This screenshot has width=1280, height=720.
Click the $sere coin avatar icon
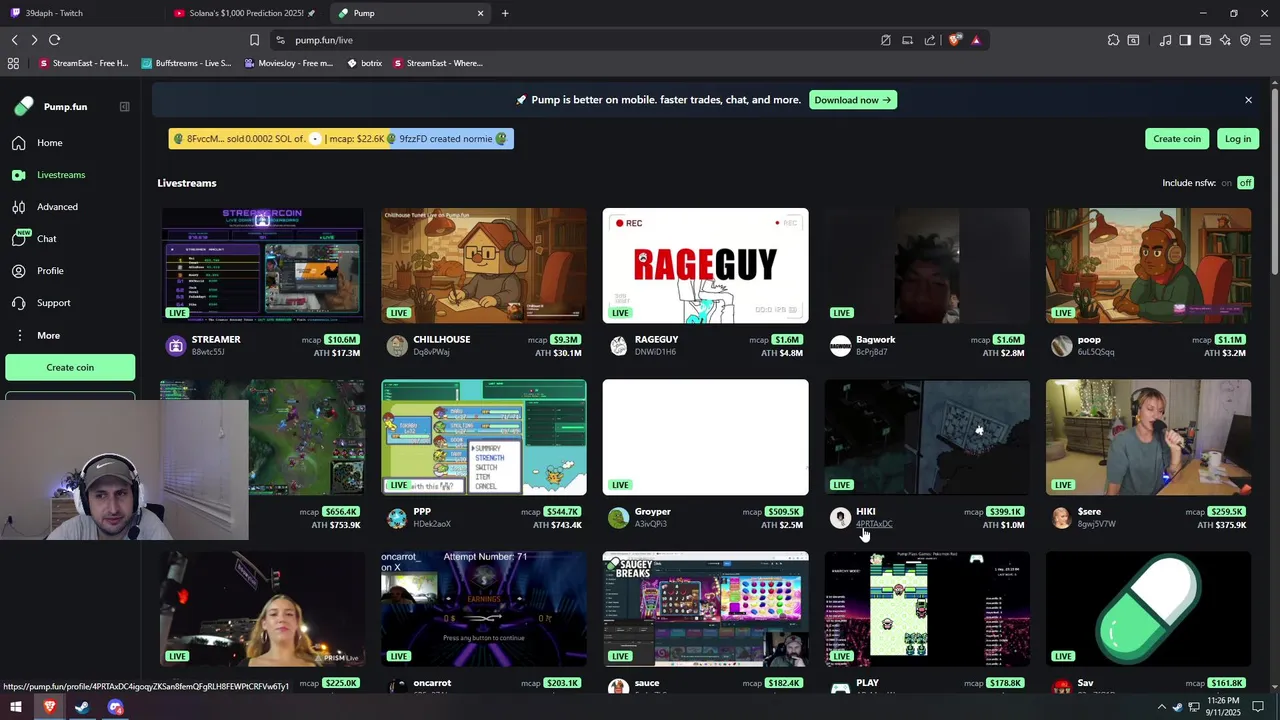point(1062,518)
